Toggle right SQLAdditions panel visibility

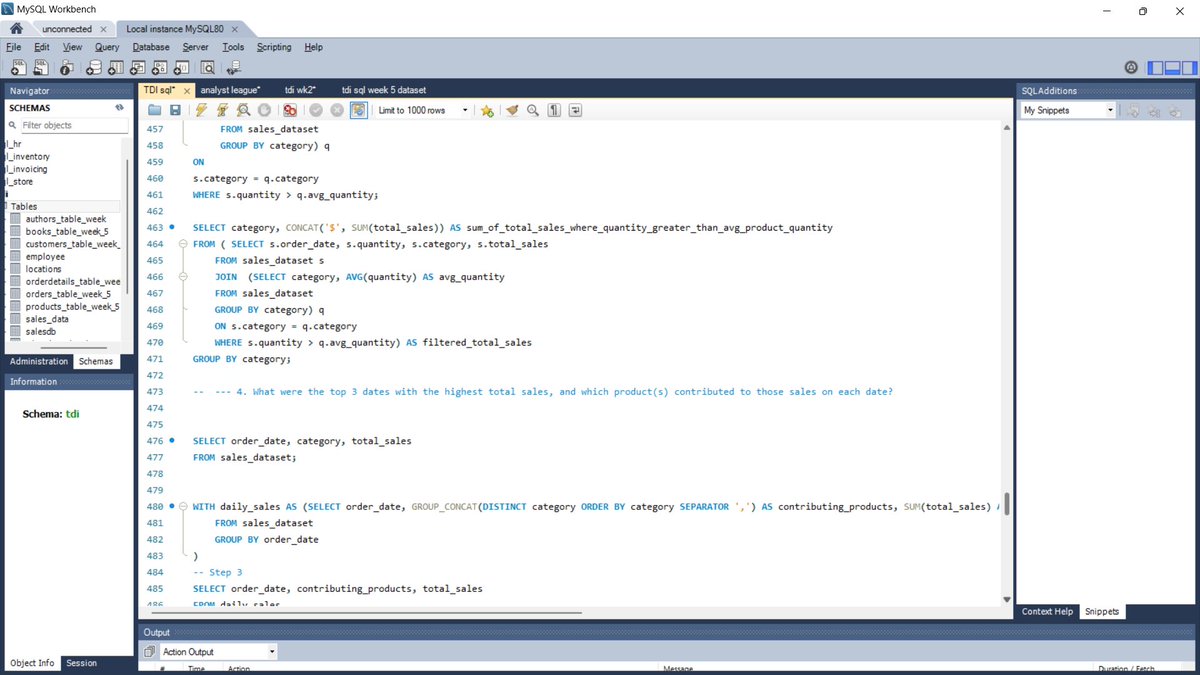(1189, 68)
